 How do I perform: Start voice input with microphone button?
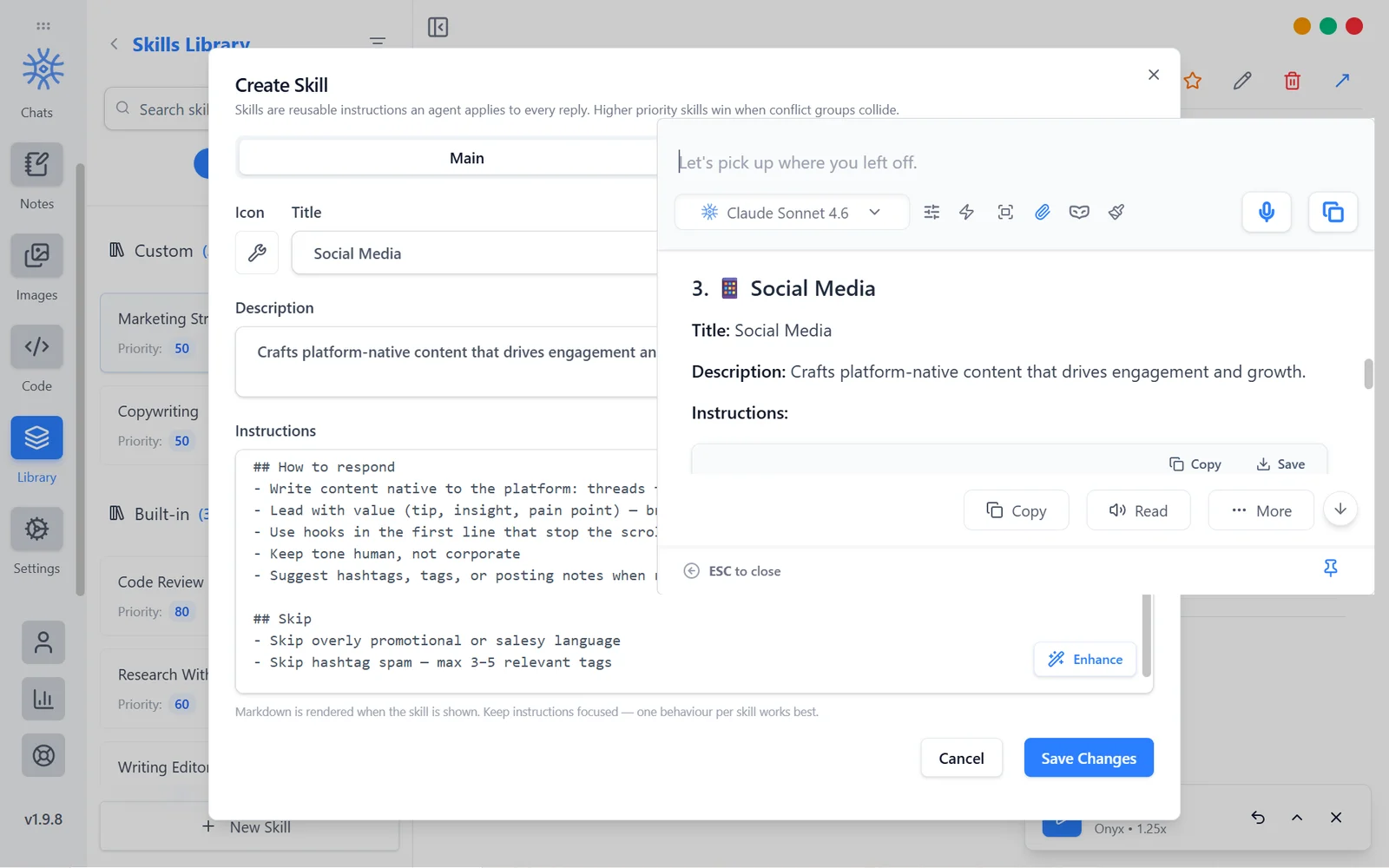click(1267, 212)
